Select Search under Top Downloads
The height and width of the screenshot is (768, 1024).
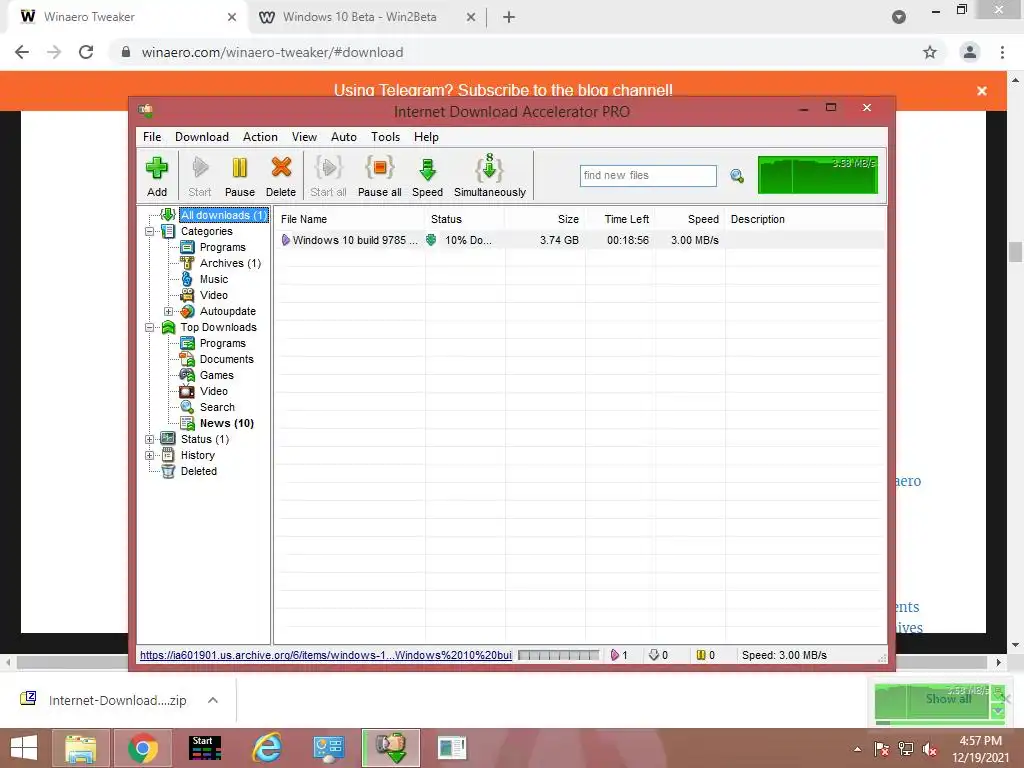coord(217,407)
